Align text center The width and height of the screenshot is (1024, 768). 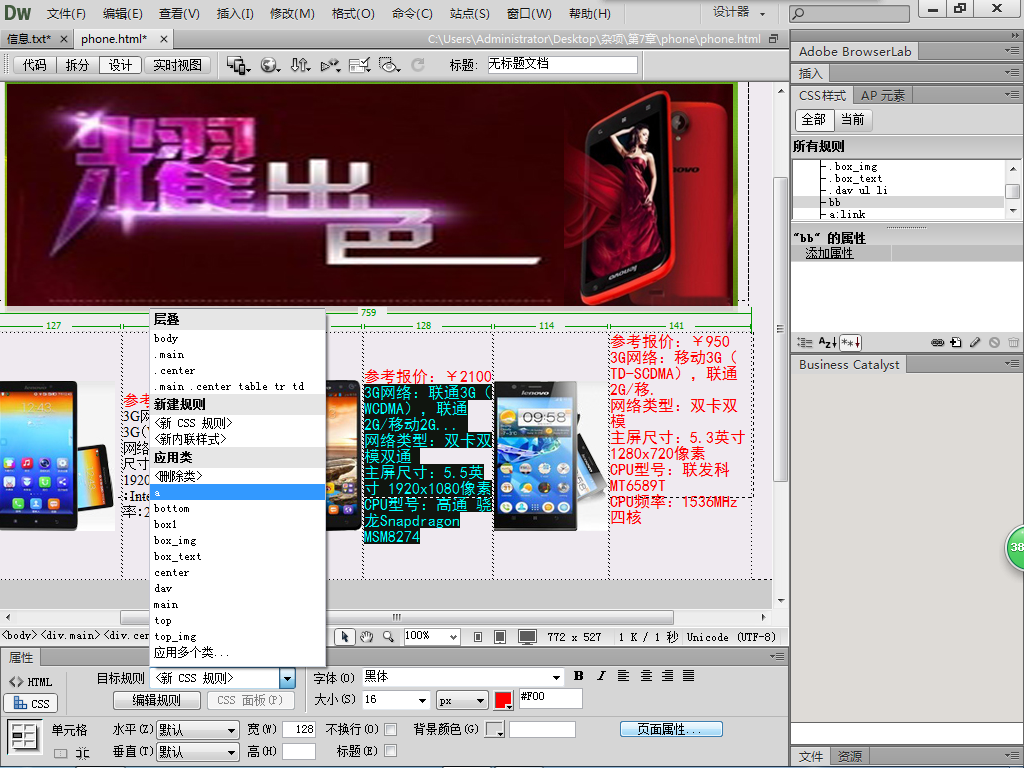click(x=646, y=676)
